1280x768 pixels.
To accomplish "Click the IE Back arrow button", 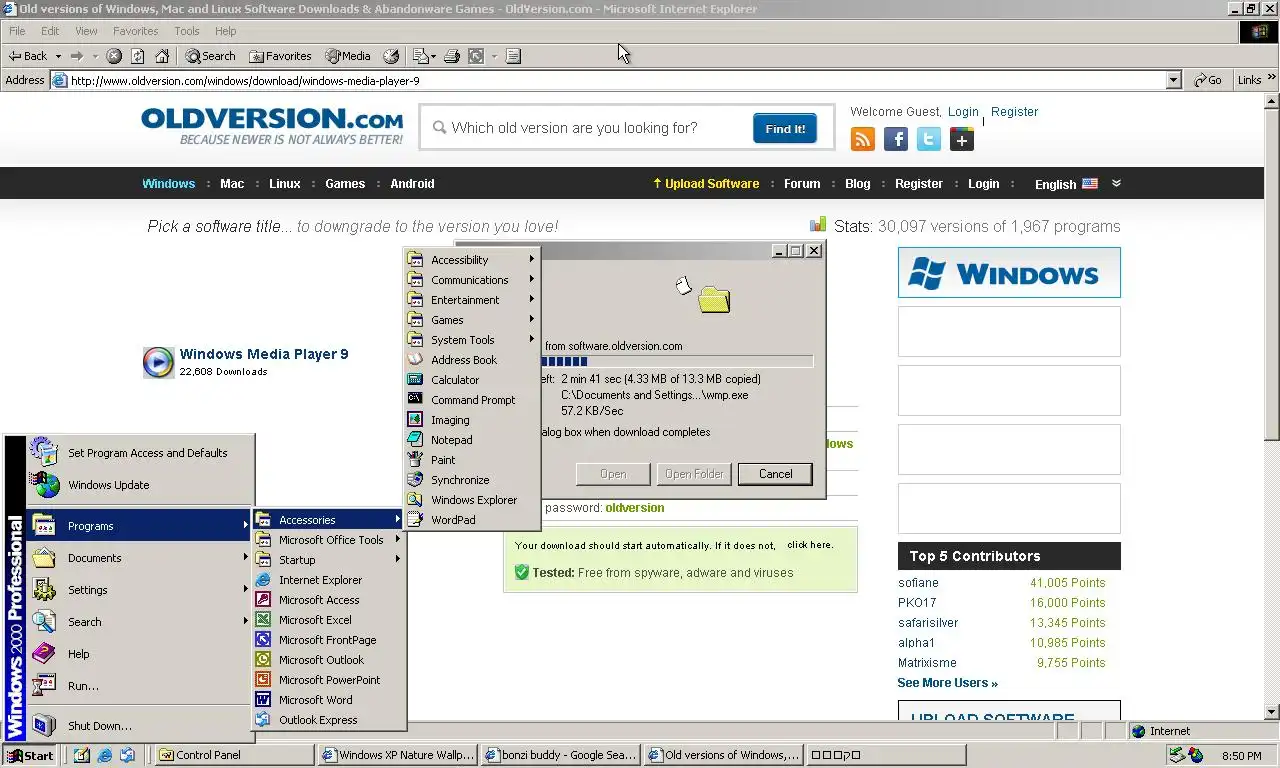I will click(x=28, y=56).
